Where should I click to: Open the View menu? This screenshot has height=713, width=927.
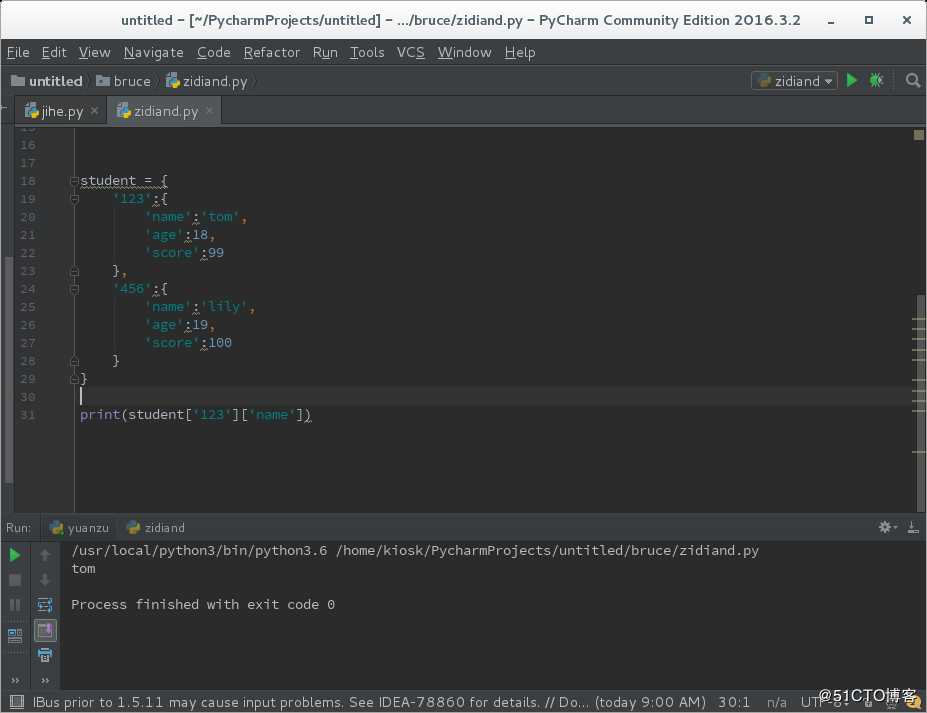[95, 53]
